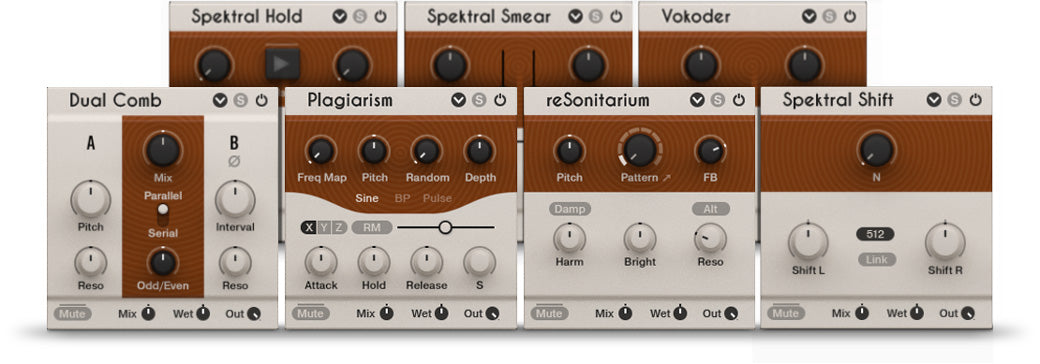Click the reSonitarium solo S icon

click(718, 100)
